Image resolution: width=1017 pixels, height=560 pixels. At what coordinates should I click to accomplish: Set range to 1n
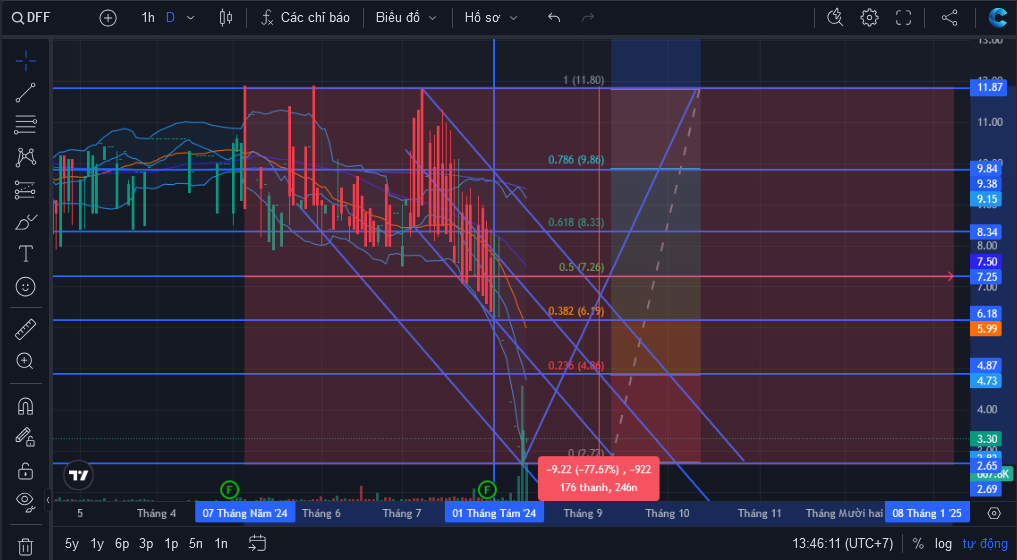(221, 544)
